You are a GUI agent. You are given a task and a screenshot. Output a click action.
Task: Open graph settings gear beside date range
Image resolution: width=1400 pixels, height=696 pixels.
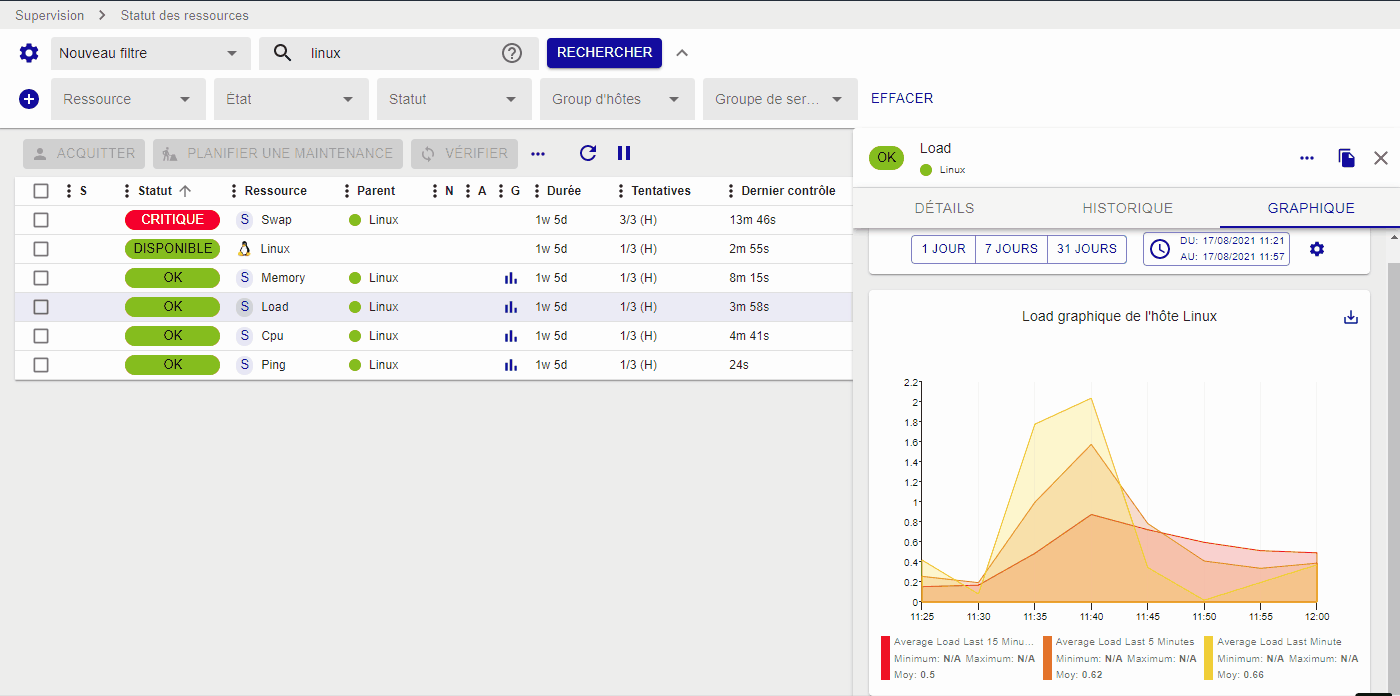[1317, 249]
